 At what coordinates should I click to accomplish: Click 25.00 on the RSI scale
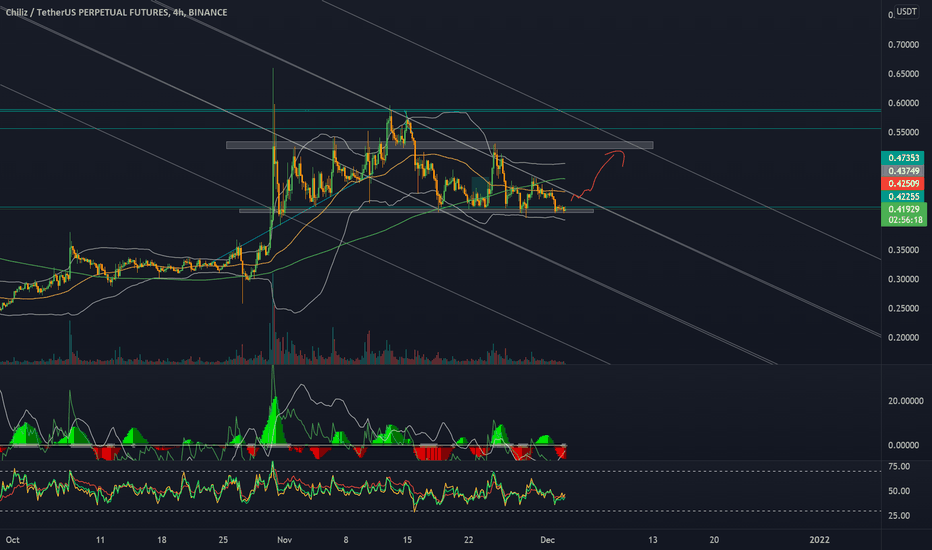(899, 515)
